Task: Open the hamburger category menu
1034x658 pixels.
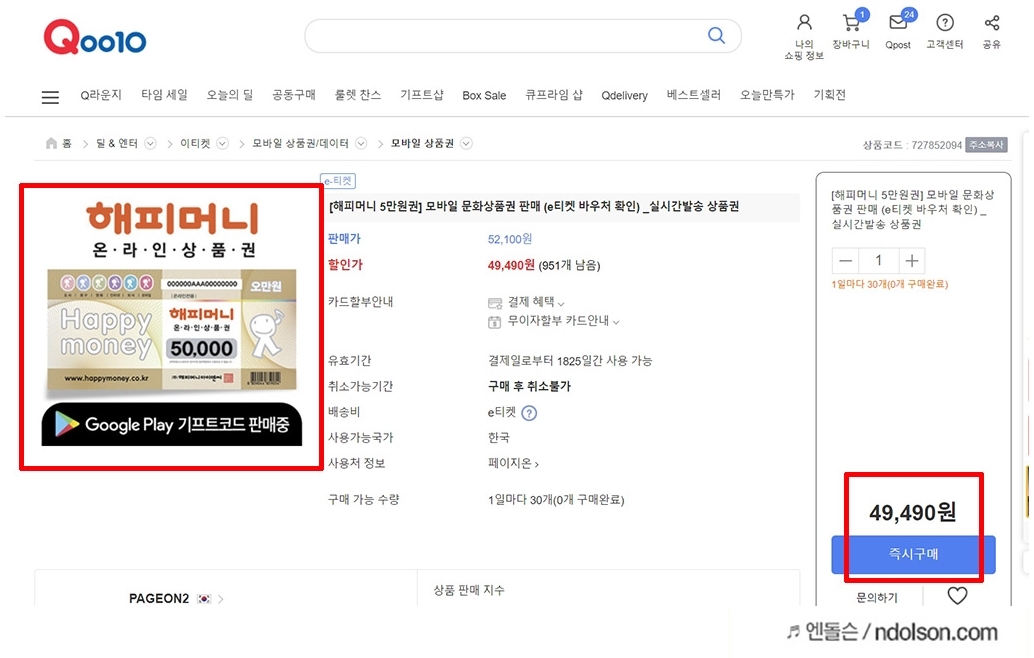Action: (50, 97)
